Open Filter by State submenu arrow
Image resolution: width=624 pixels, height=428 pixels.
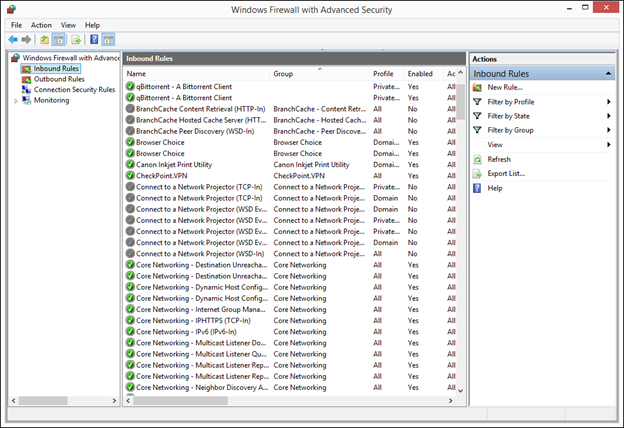tap(608, 116)
